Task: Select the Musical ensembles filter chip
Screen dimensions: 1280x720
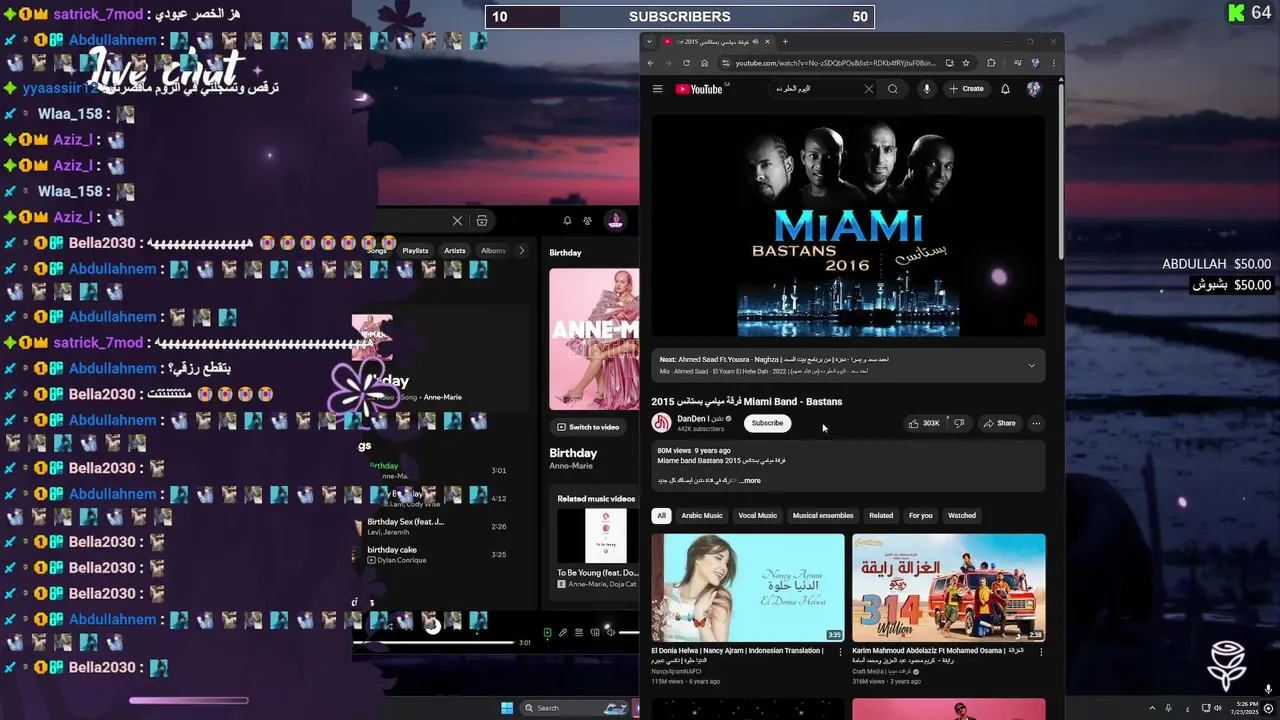Action: [x=823, y=515]
